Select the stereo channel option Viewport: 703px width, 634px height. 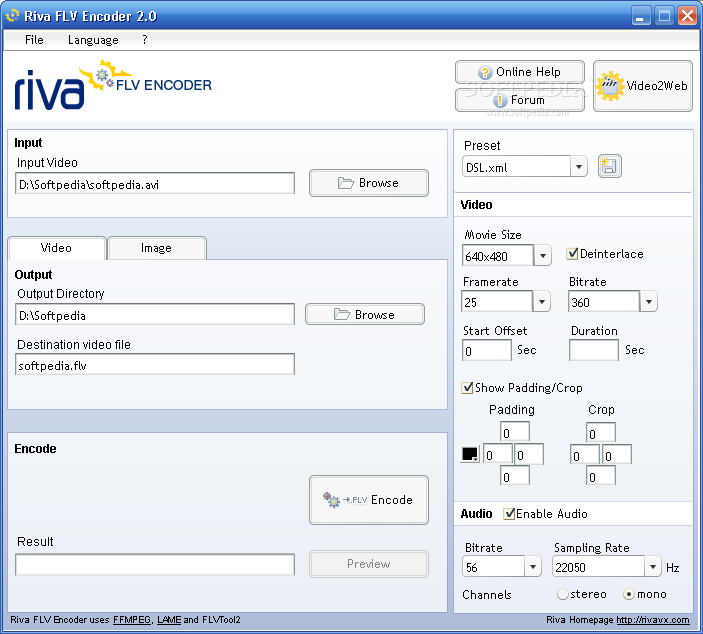(562, 594)
